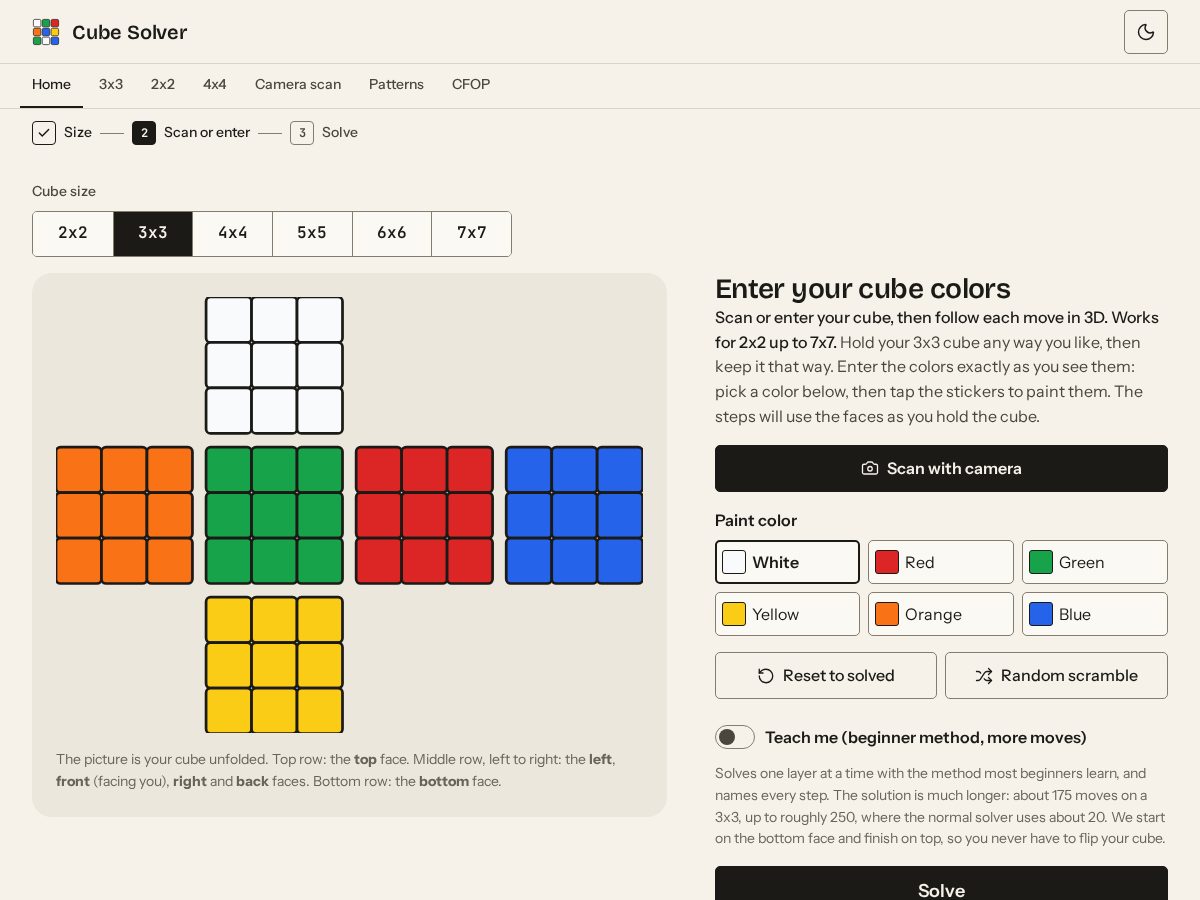Click the Cube Solver logo icon

click(46, 32)
